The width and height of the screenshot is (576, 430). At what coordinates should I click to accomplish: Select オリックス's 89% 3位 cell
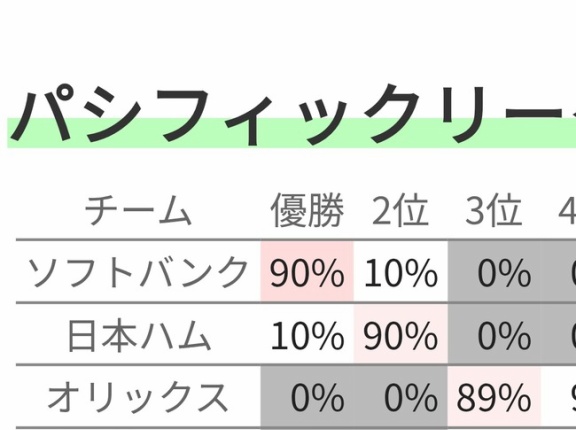494,397
